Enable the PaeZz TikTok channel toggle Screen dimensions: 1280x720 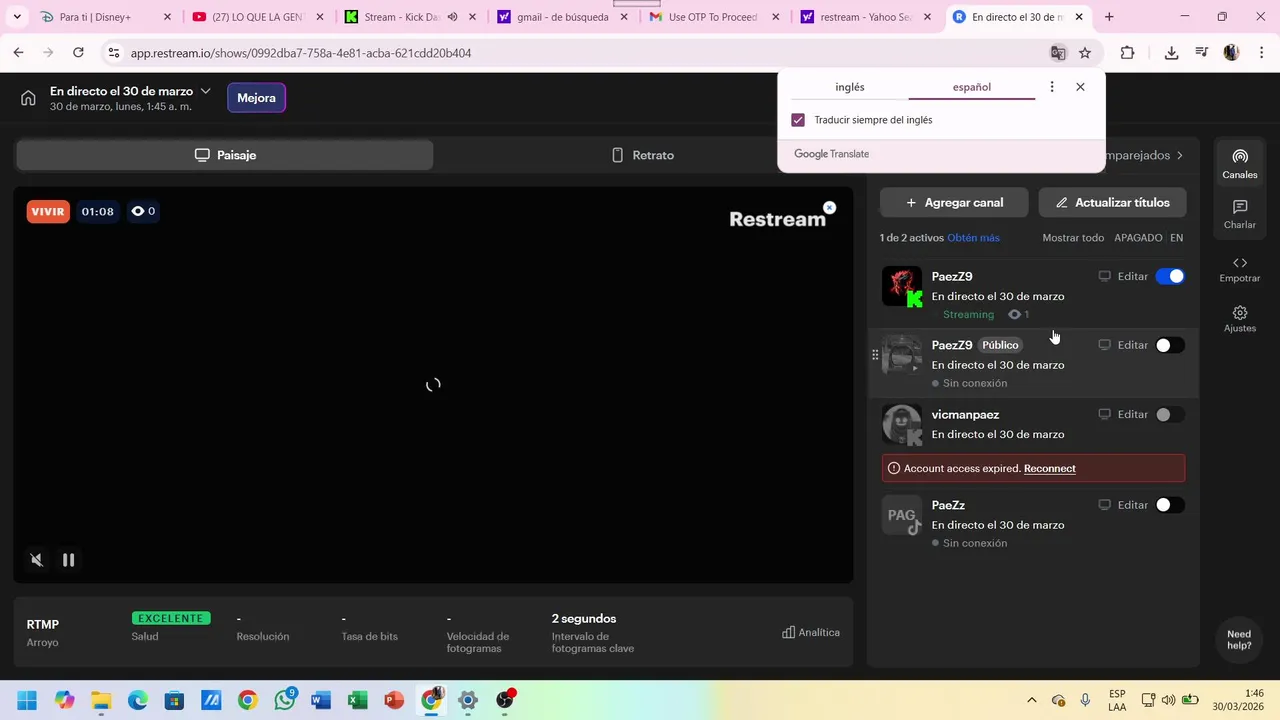click(1170, 505)
